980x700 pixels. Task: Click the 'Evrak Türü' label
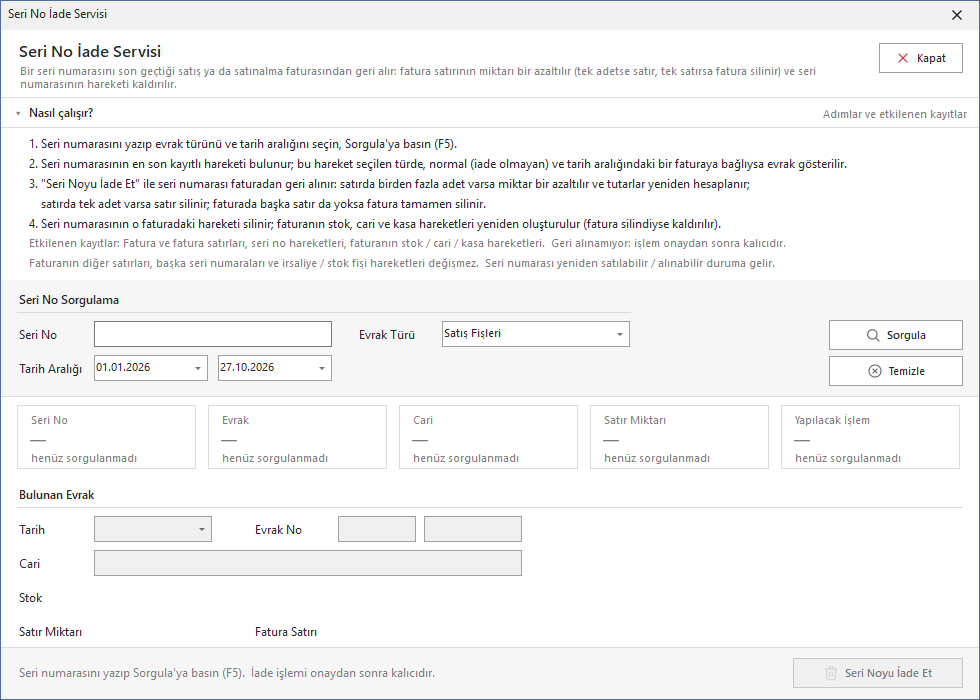click(387, 335)
